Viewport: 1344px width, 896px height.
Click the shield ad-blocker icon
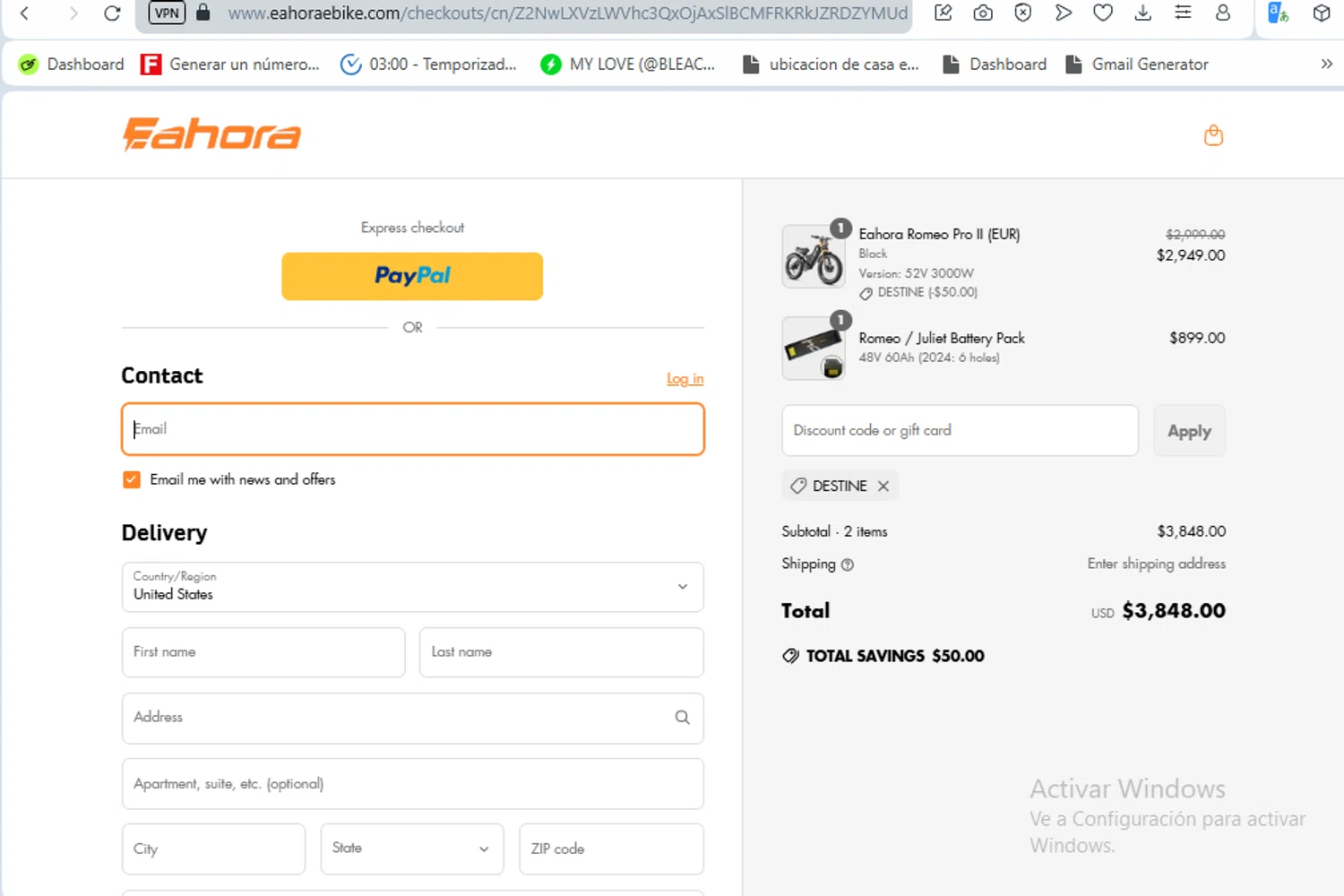point(1023,13)
